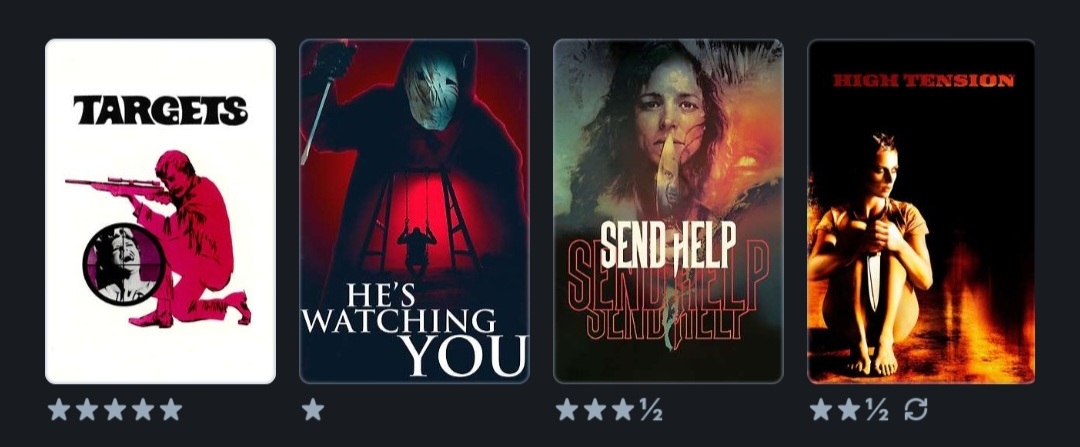Click the rewatch icon under High Tension
This screenshot has height=447, width=1080.
[915, 409]
